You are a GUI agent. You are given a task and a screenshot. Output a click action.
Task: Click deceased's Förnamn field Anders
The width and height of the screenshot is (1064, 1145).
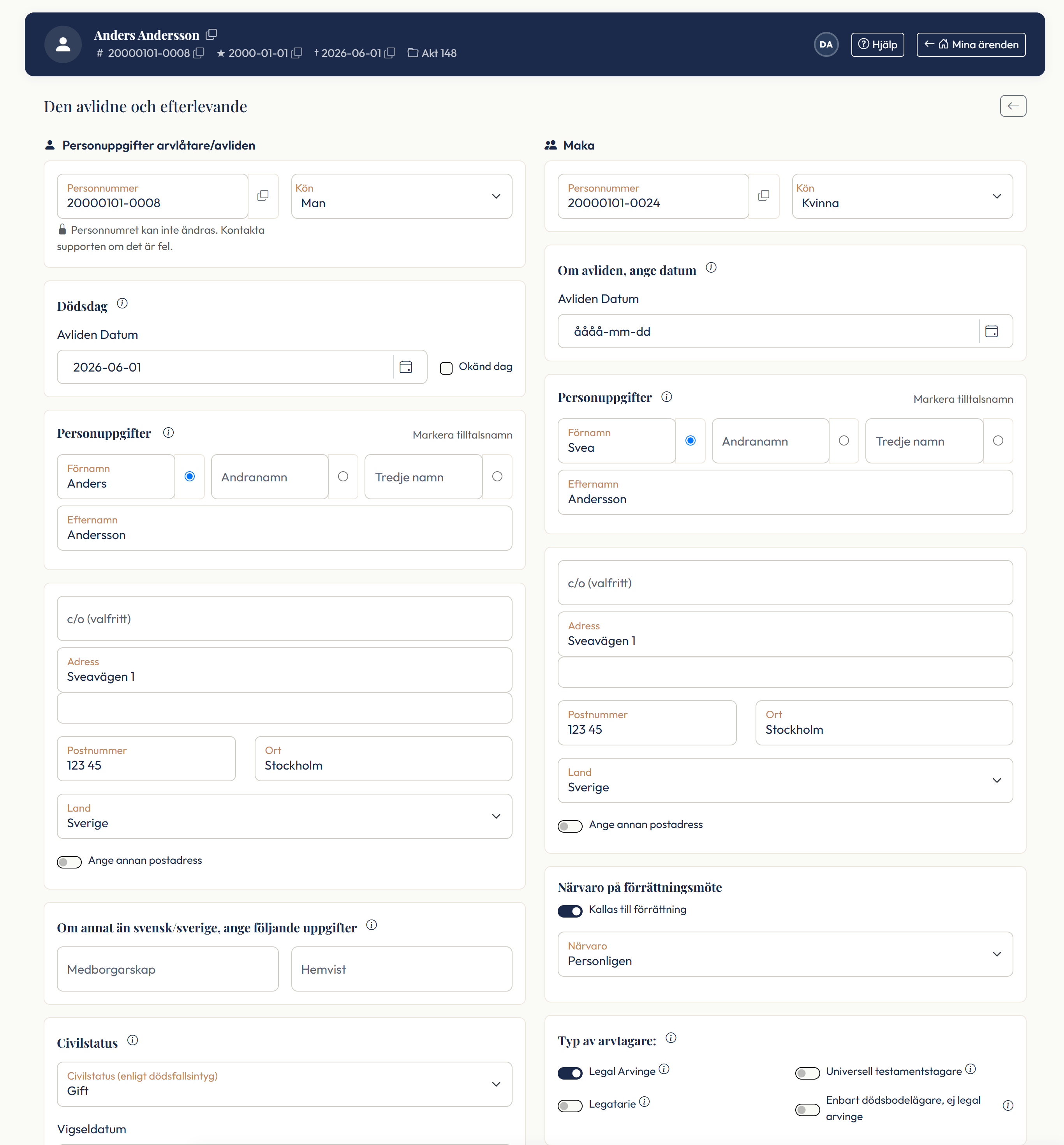(x=116, y=476)
